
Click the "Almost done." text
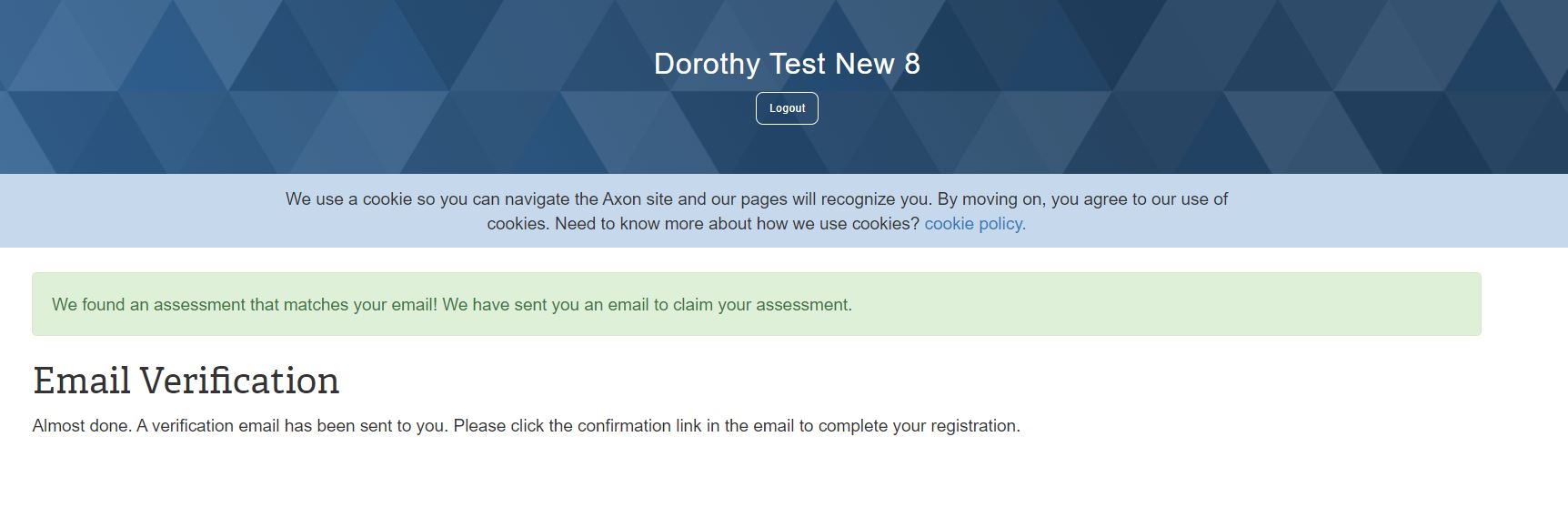(x=82, y=426)
